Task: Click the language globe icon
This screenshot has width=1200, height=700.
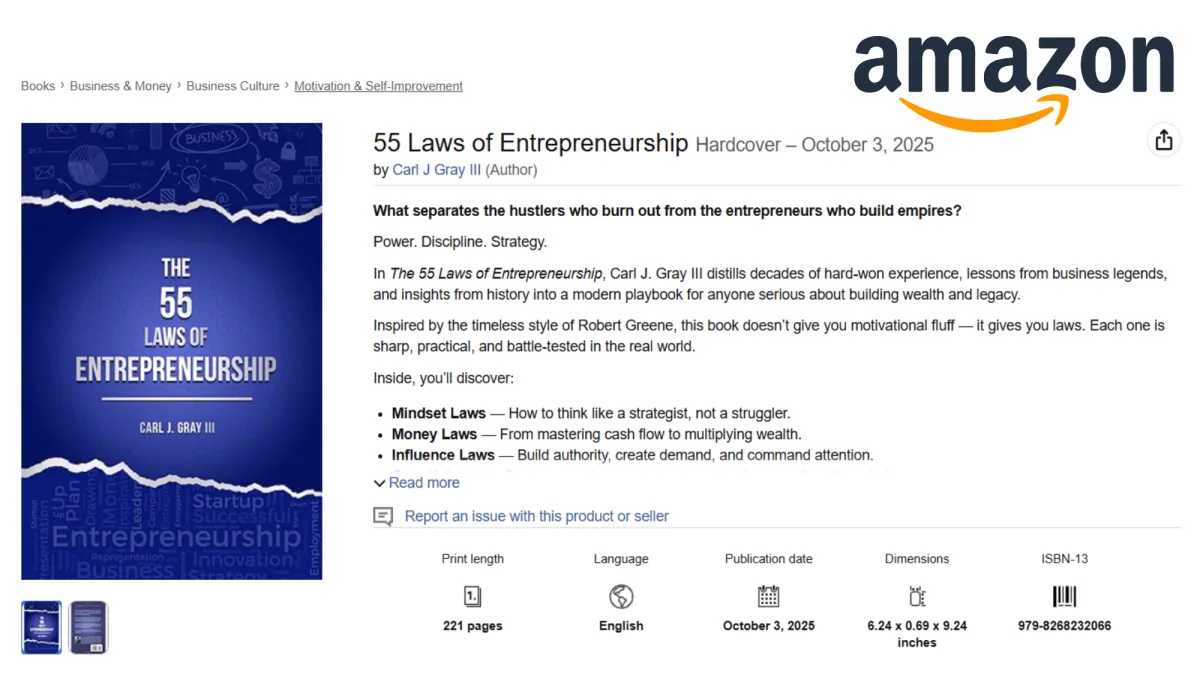Action: pos(621,597)
